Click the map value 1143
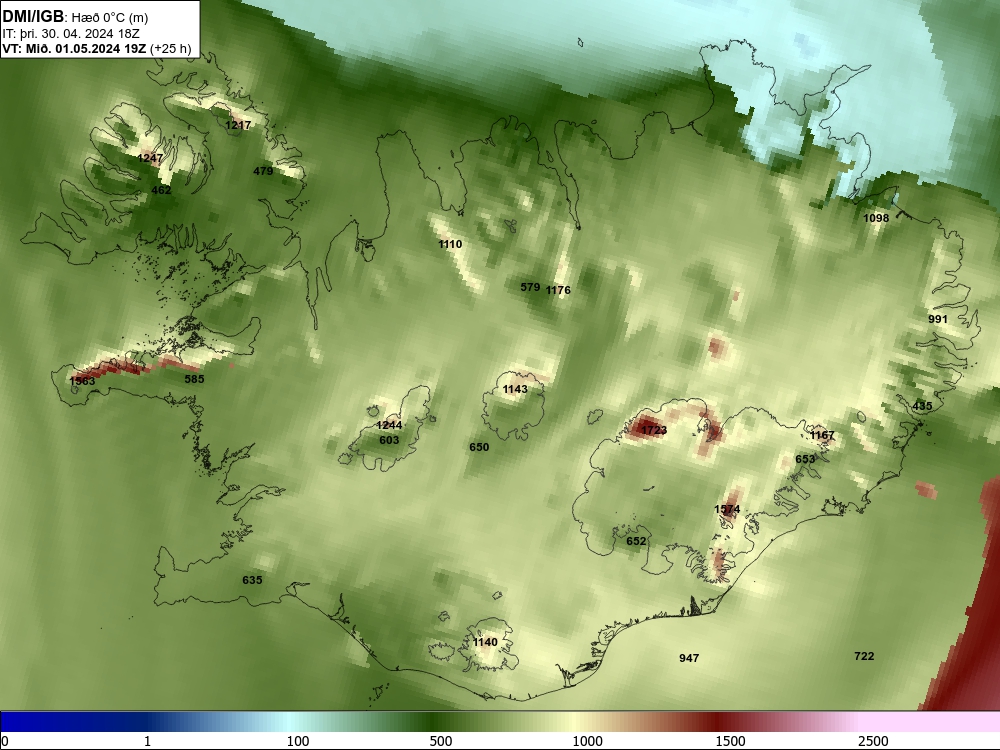This screenshot has height=750, width=1000. coord(515,389)
